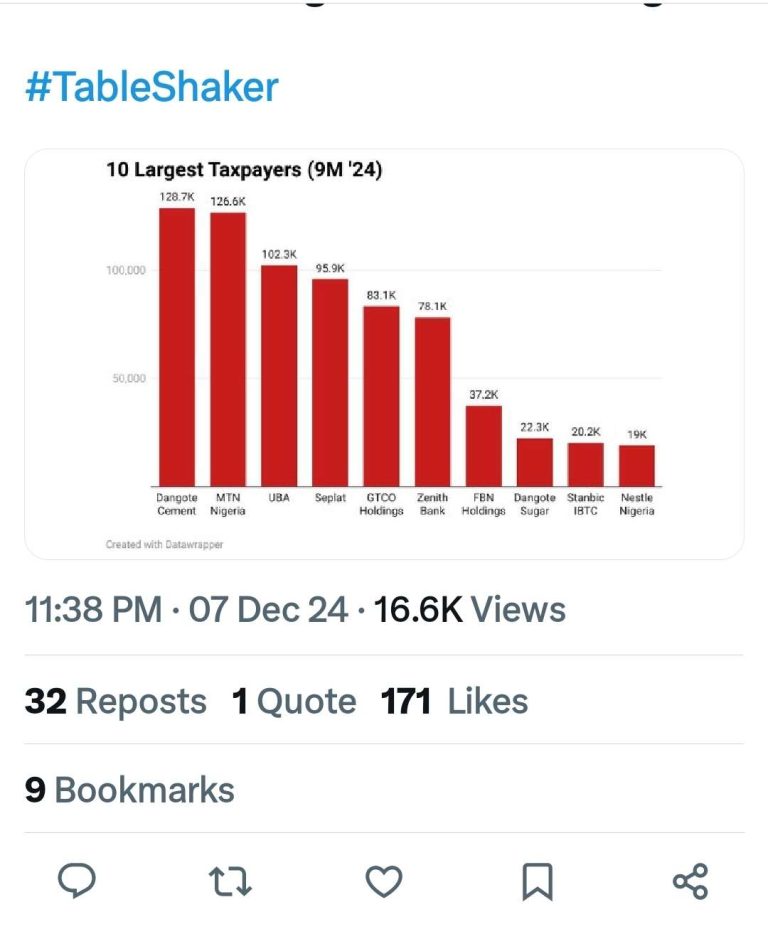Tap the Seplat bar in chart
The image size is (768, 929).
(x=330, y=381)
